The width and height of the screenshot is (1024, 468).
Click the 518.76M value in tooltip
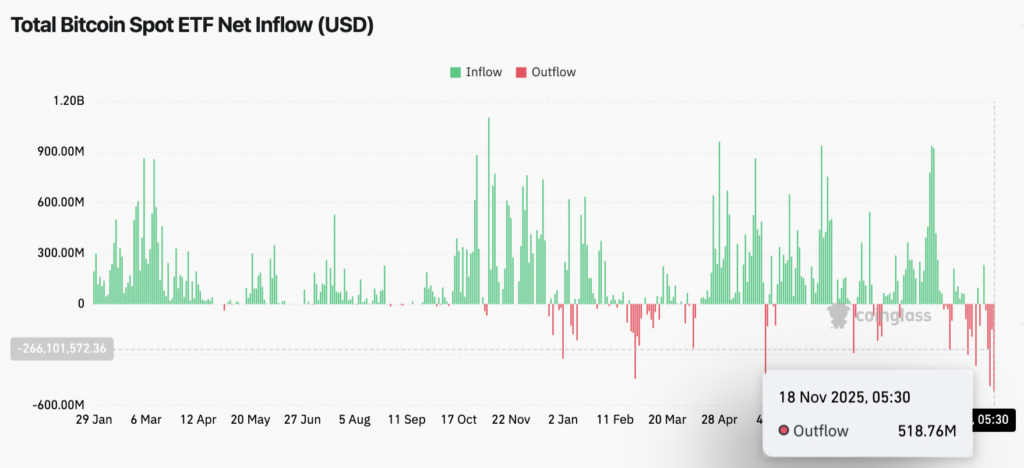926,431
